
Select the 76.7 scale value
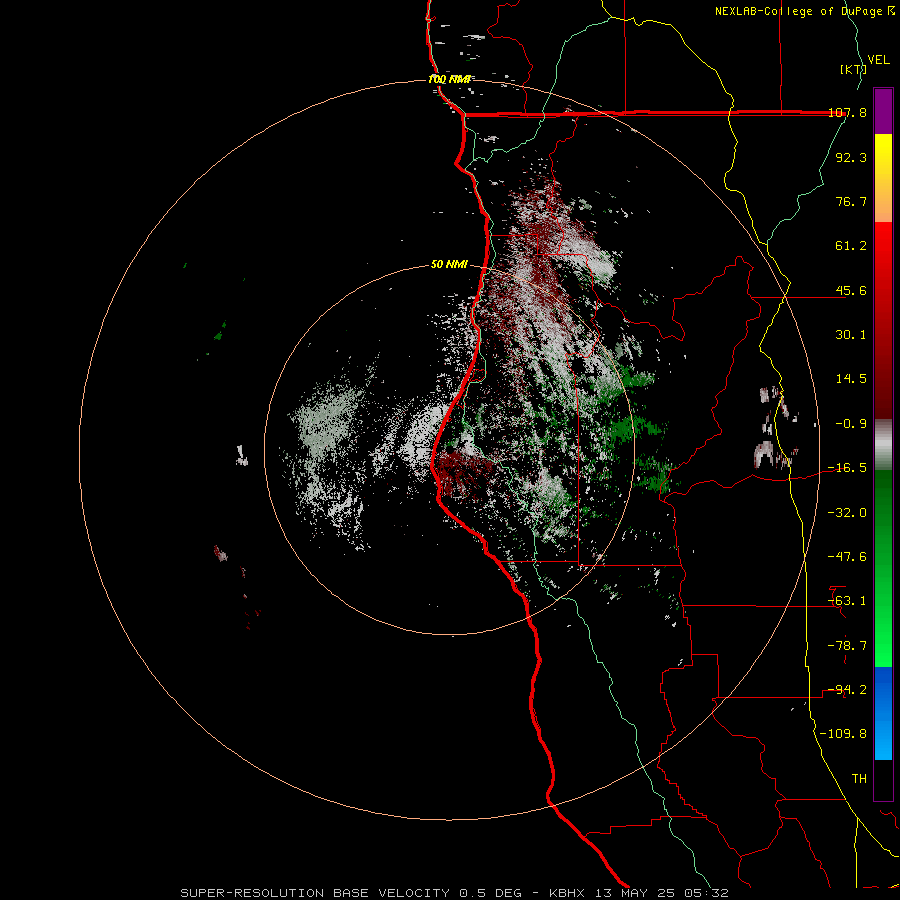pos(851,201)
